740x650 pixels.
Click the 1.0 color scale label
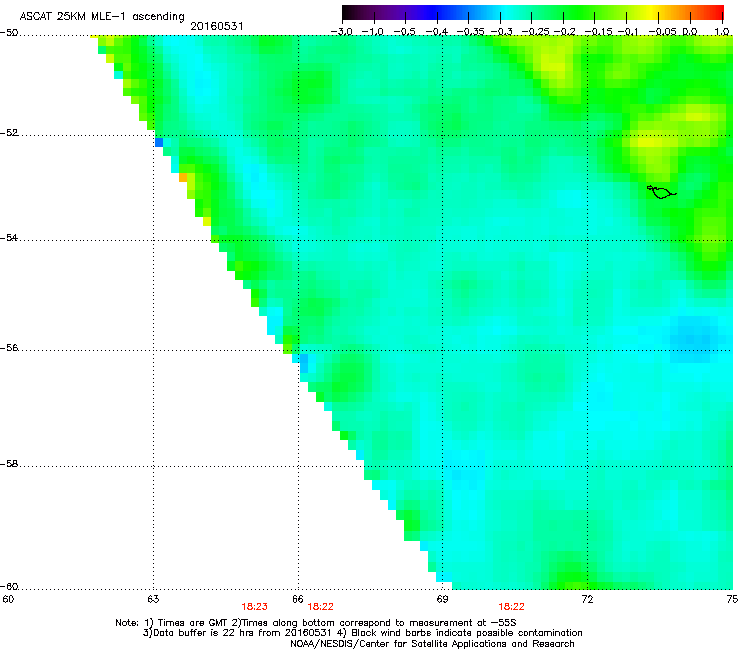pyautogui.click(x=722, y=32)
